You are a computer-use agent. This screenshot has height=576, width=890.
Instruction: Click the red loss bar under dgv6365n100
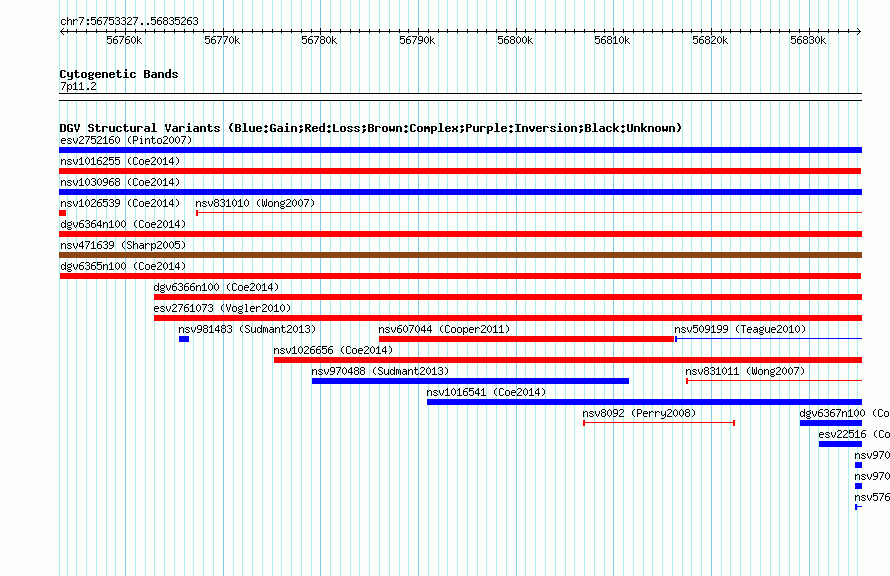point(460,276)
